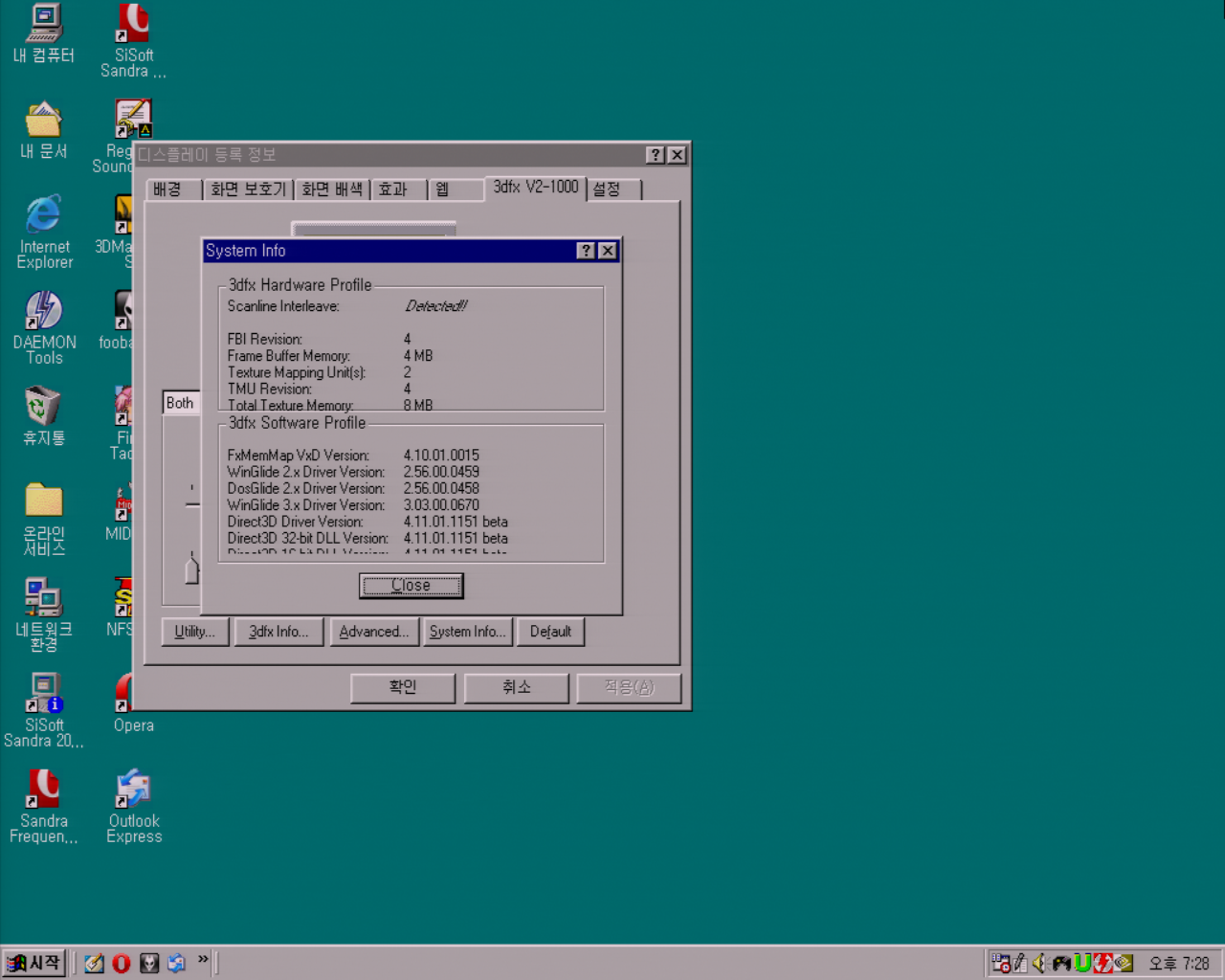Click the Opera quick launch icon in the taskbar
Screen dimensions: 1225x980
click(x=122, y=964)
